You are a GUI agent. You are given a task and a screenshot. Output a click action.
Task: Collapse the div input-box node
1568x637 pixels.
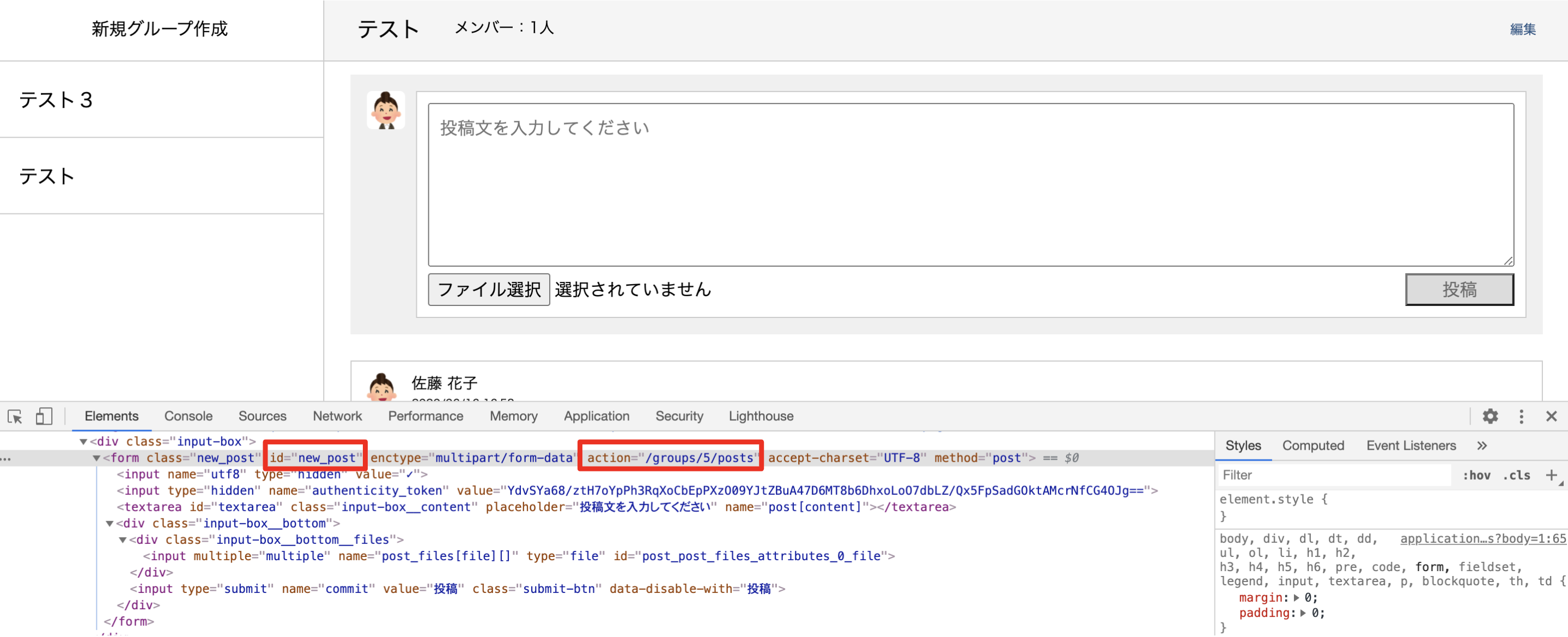point(83,442)
